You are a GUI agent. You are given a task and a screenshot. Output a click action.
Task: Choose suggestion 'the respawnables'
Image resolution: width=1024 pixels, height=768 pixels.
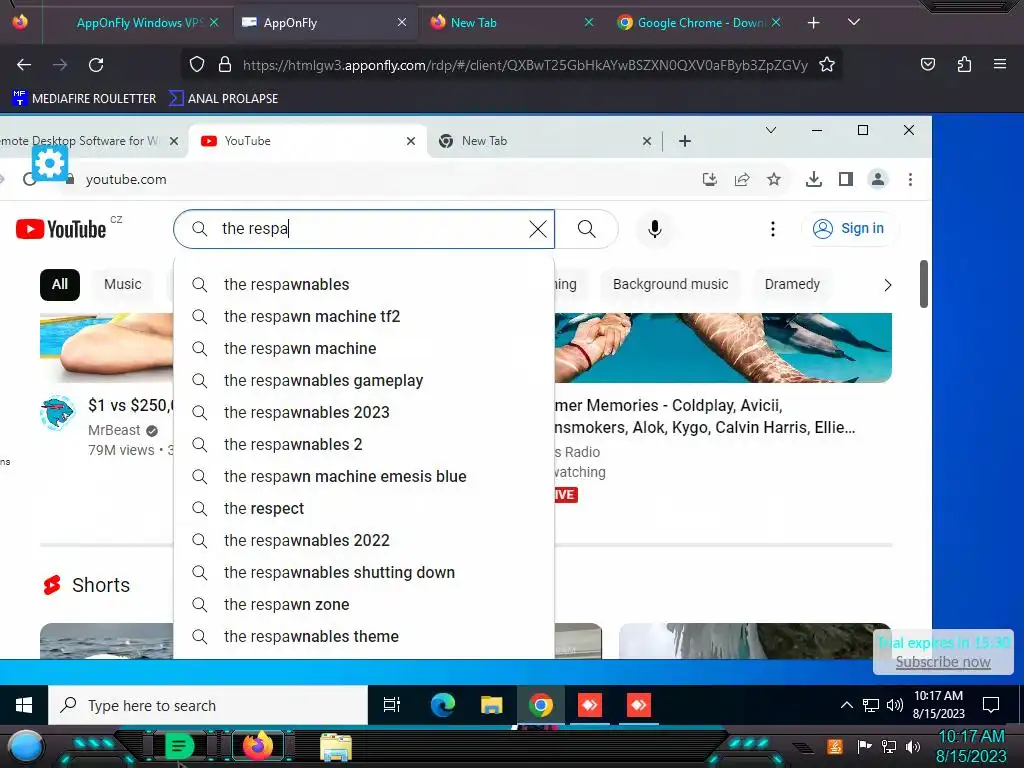pos(364,285)
